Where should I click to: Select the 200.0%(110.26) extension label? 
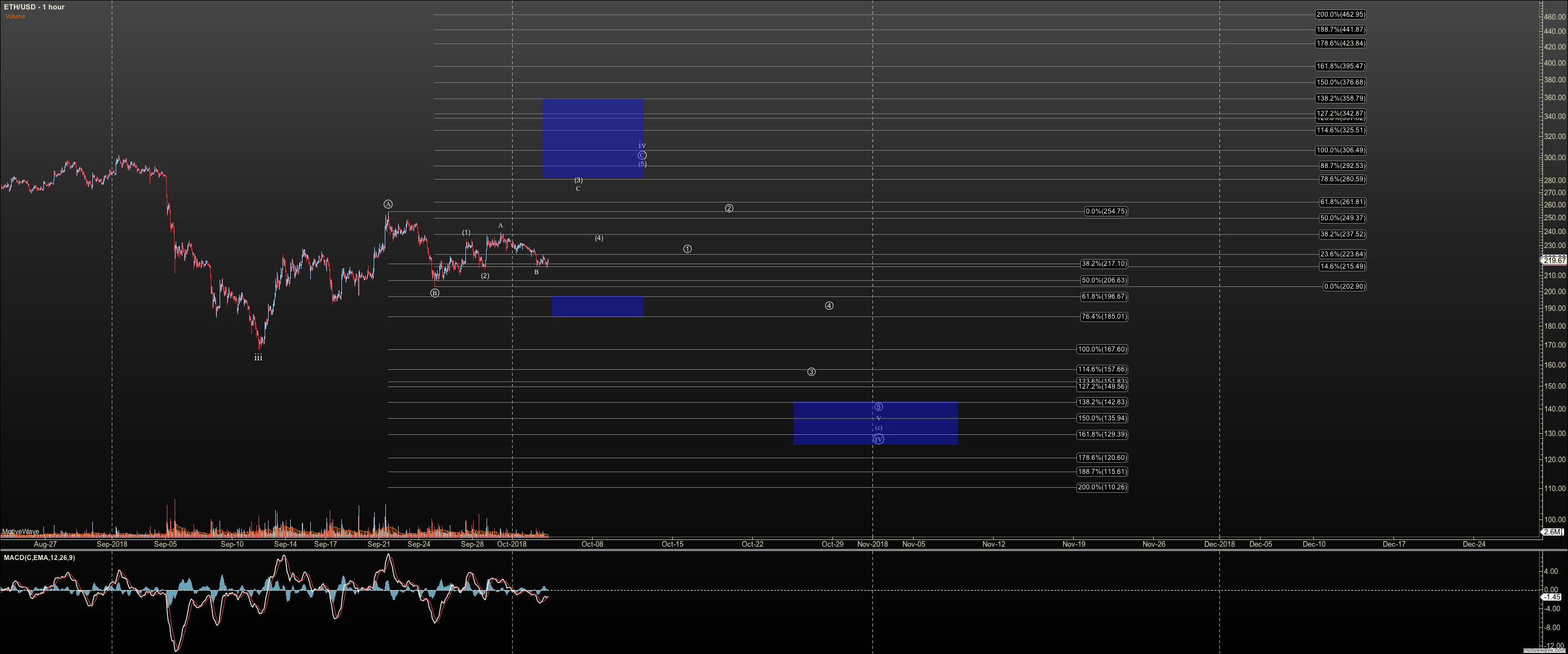pyautogui.click(x=1101, y=488)
